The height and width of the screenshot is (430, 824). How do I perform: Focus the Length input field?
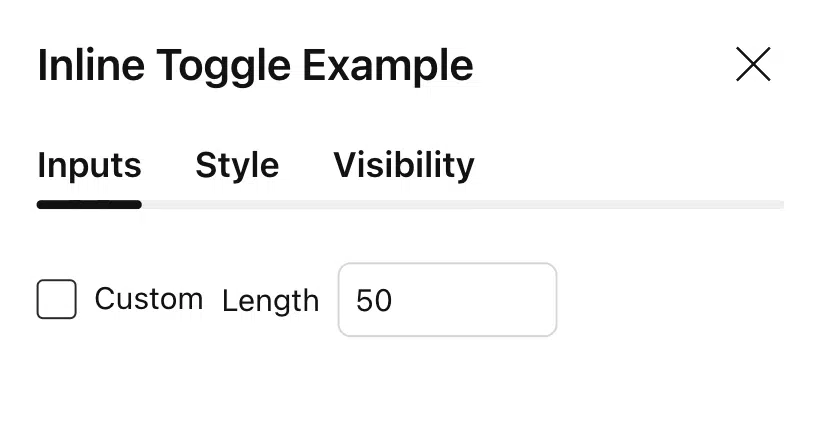point(447,300)
